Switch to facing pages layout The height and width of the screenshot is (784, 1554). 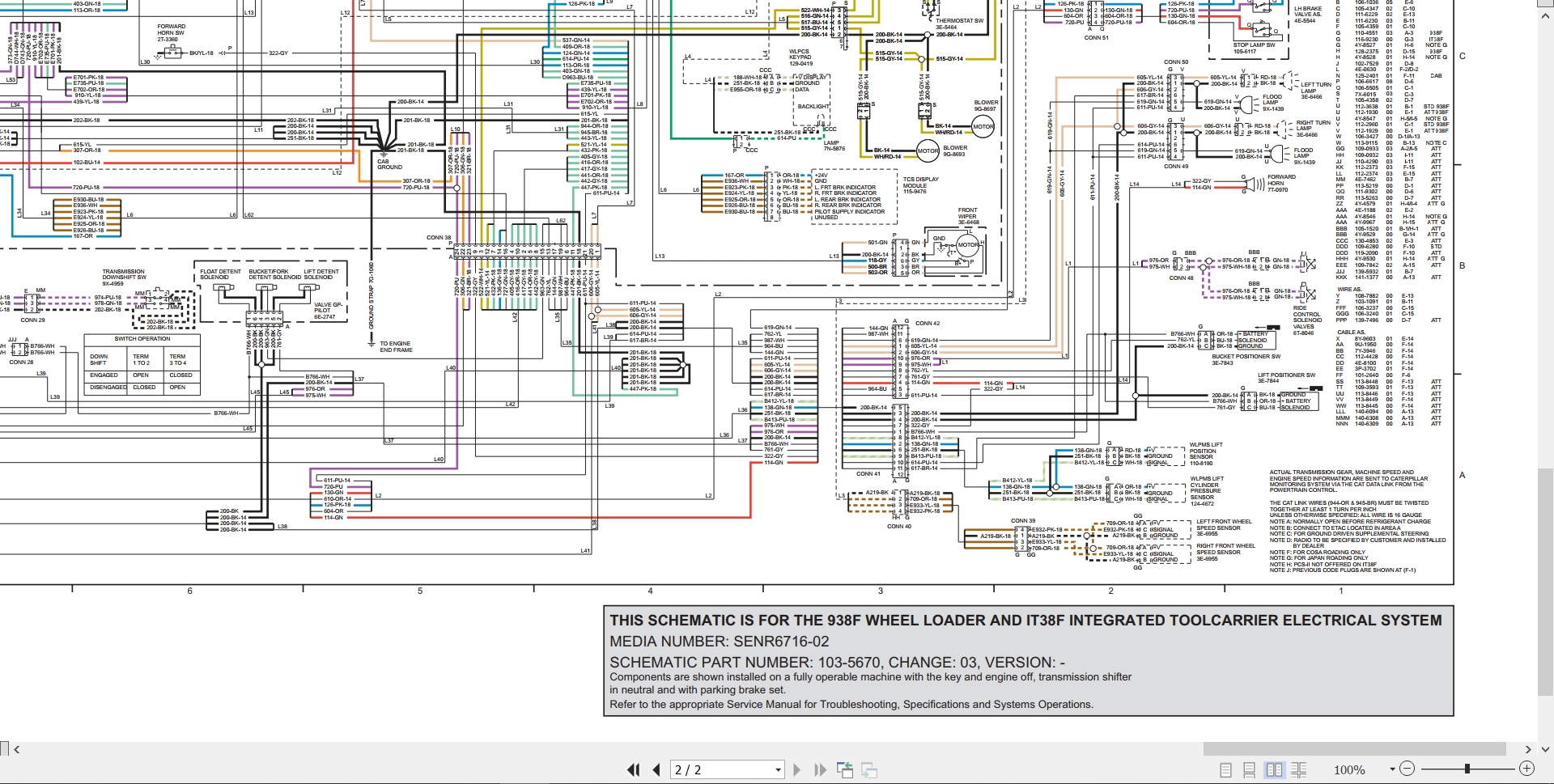click(1274, 769)
